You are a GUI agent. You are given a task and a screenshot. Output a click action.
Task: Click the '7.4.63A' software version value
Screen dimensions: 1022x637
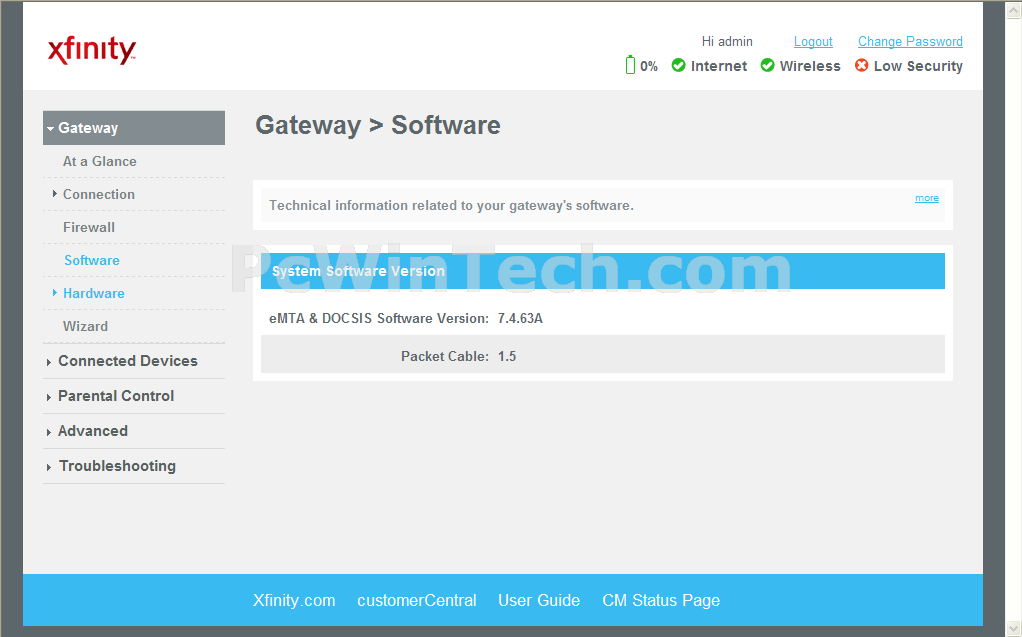[x=520, y=318]
